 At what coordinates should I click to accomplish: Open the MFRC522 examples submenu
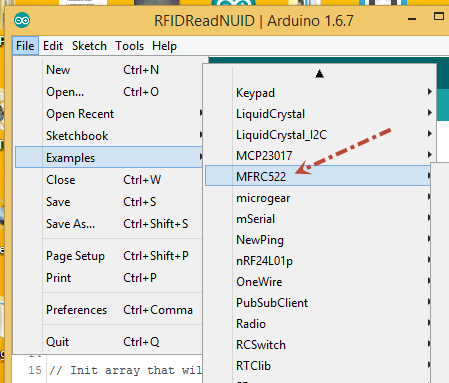click(318, 176)
